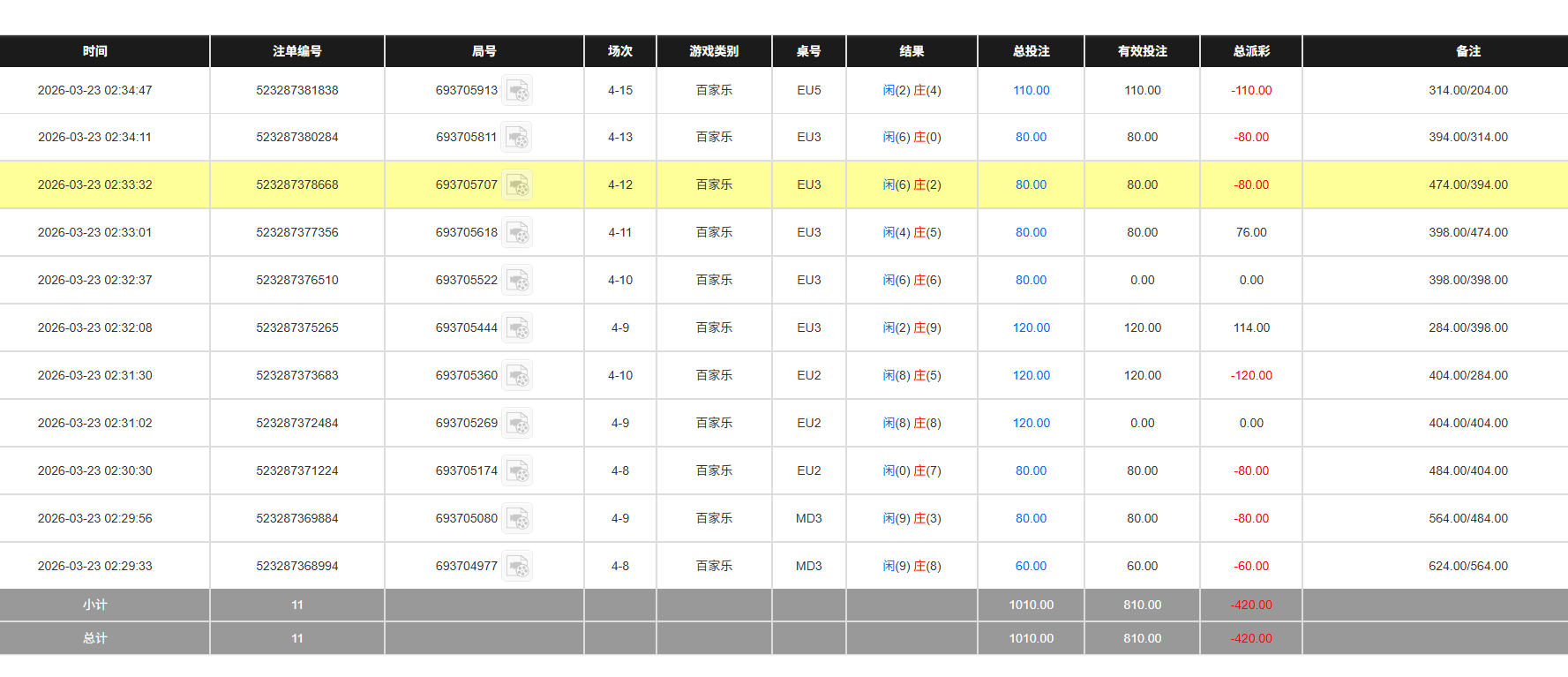The height and width of the screenshot is (677, 1568).
Task: Open total bet 80.00 link for 02:30:30
Action: point(1031,470)
